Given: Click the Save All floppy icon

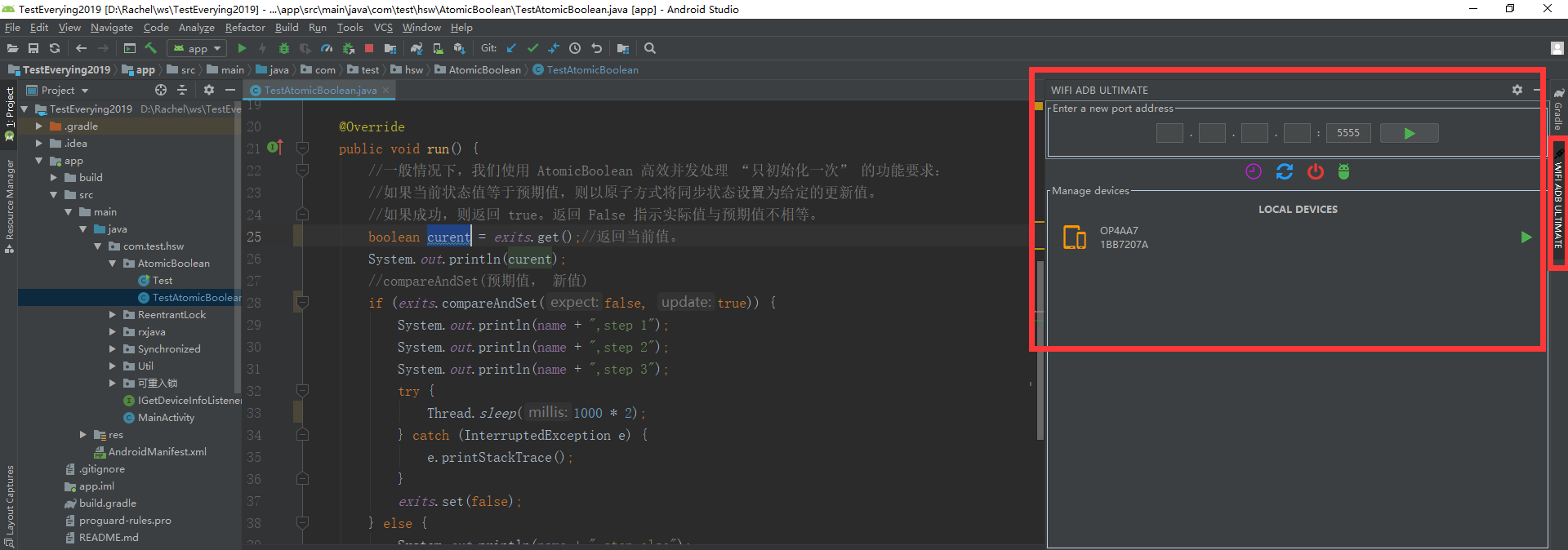Looking at the screenshot, I should 33,48.
